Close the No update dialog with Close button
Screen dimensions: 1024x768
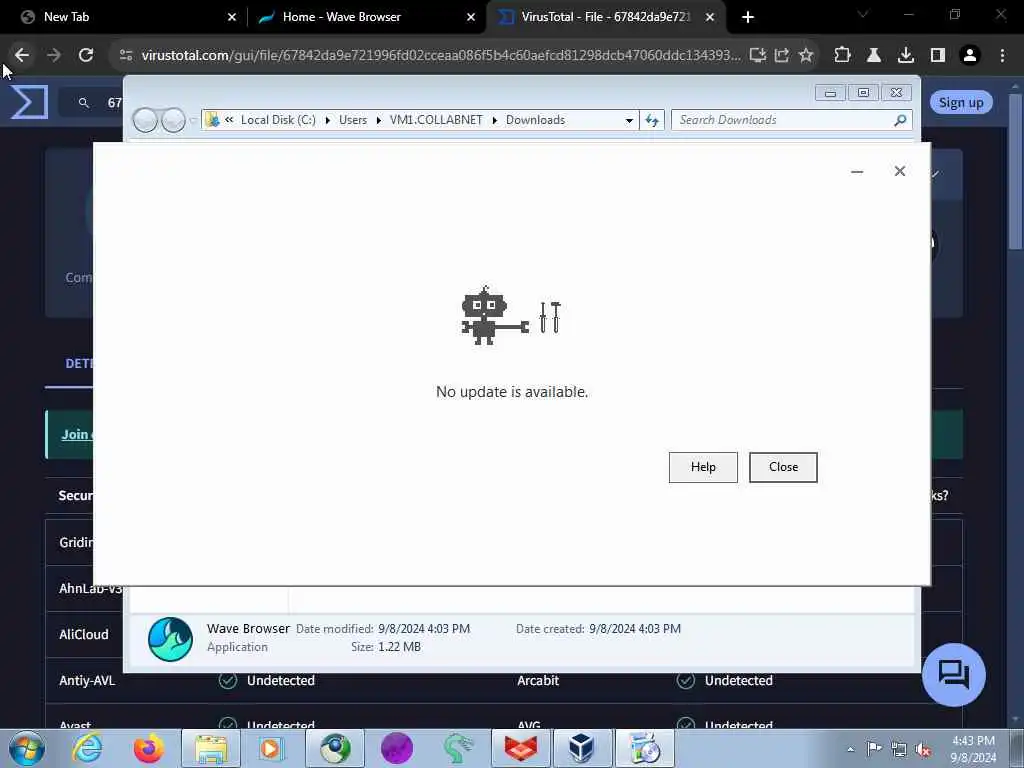(783, 467)
